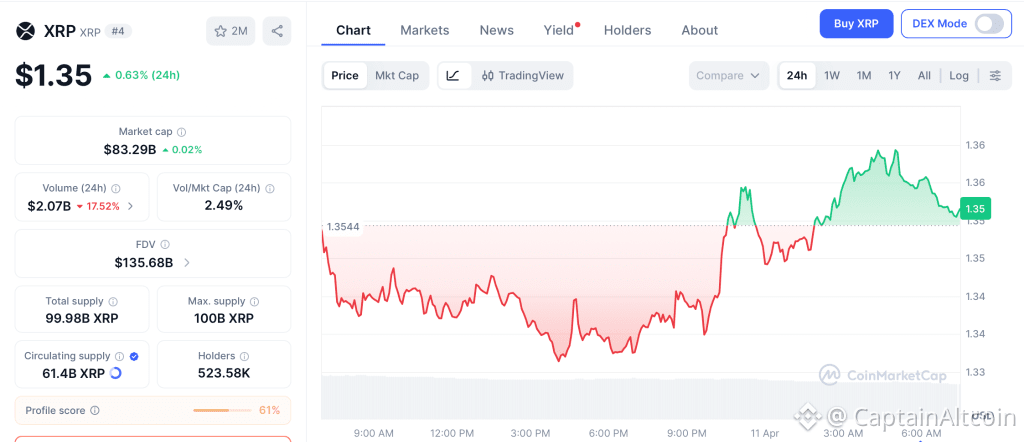Open the TradingView chart option

coord(522,75)
